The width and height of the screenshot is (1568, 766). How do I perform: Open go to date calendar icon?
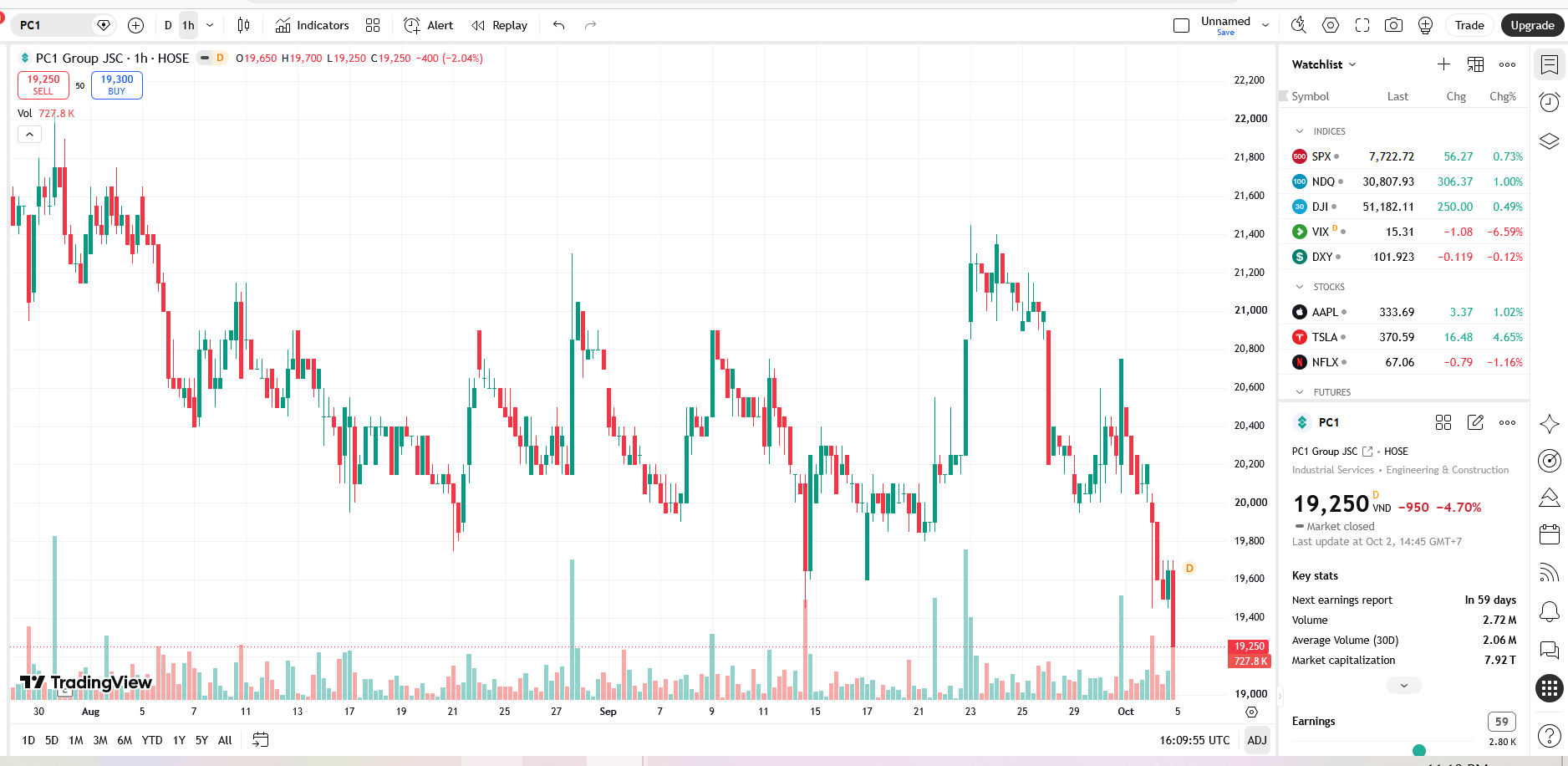point(261,740)
